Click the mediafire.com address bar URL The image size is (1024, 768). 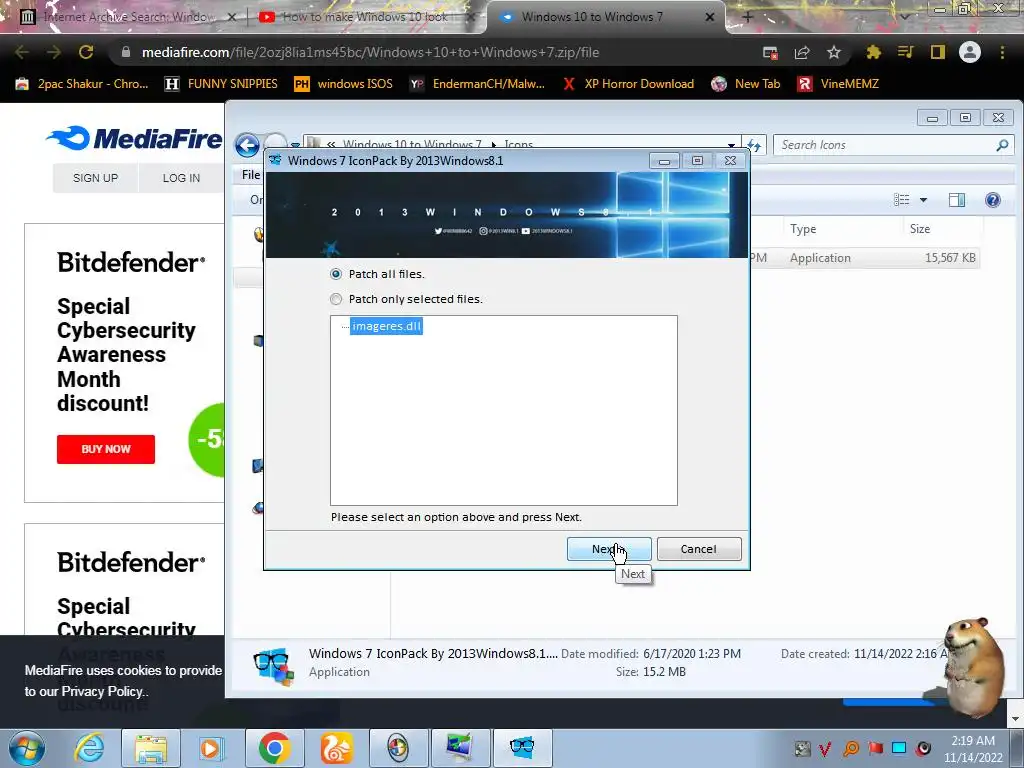click(x=370, y=52)
